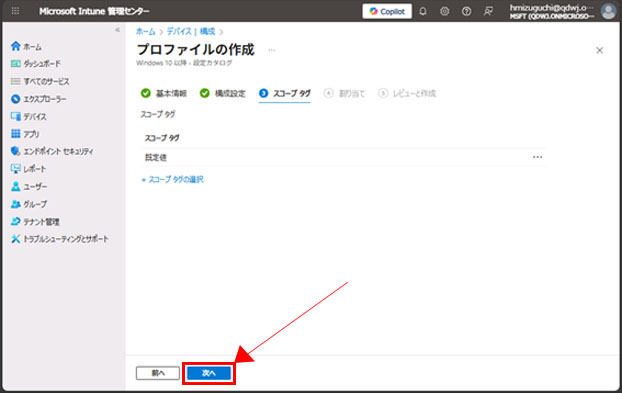The image size is (622, 393).
Task: Click 前へ button
Action: click(x=158, y=373)
